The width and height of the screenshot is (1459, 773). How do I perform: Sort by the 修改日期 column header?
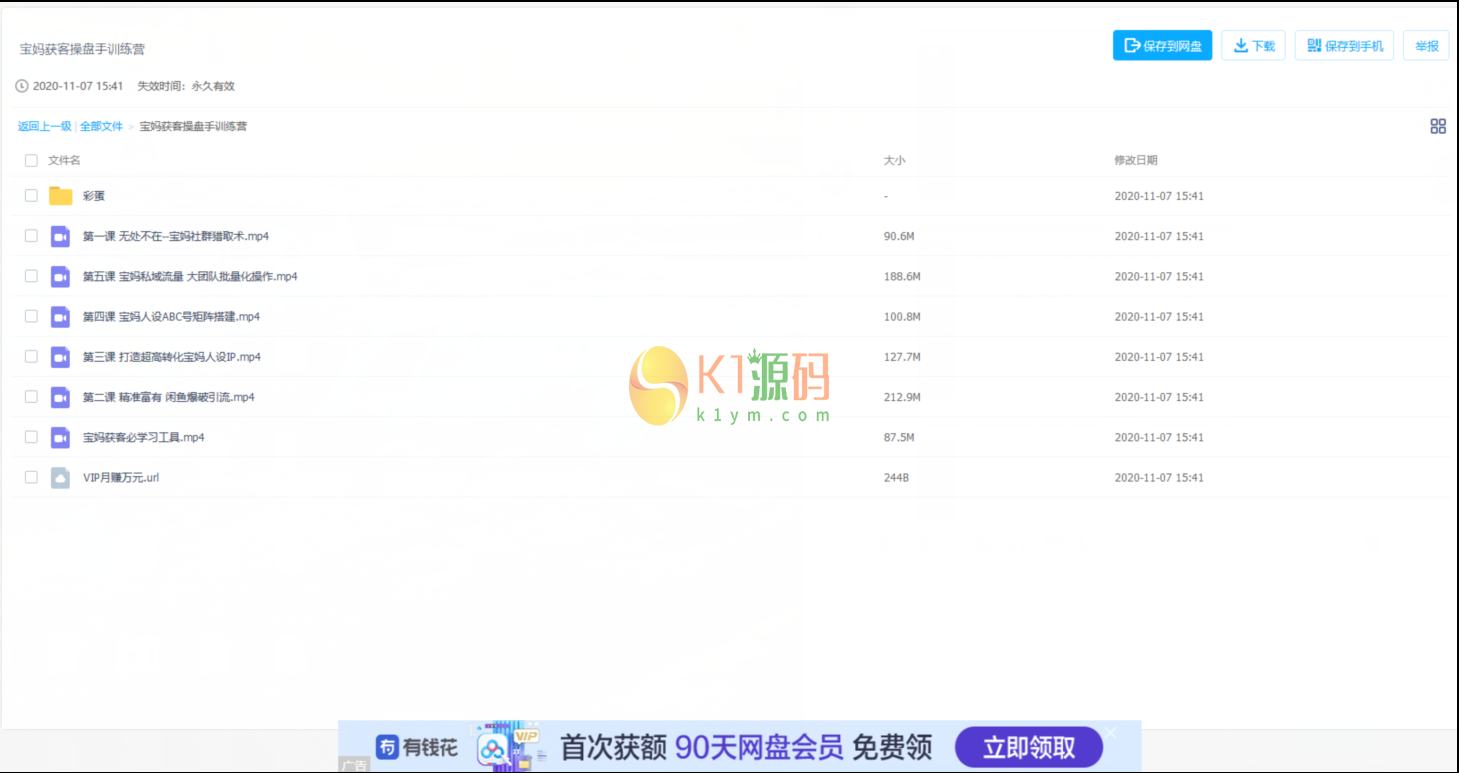(x=1136, y=160)
